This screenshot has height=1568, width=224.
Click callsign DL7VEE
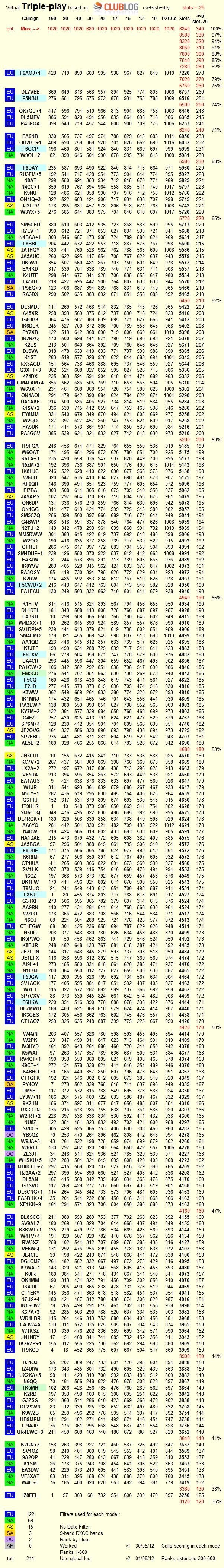pyautogui.click(x=30, y=92)
